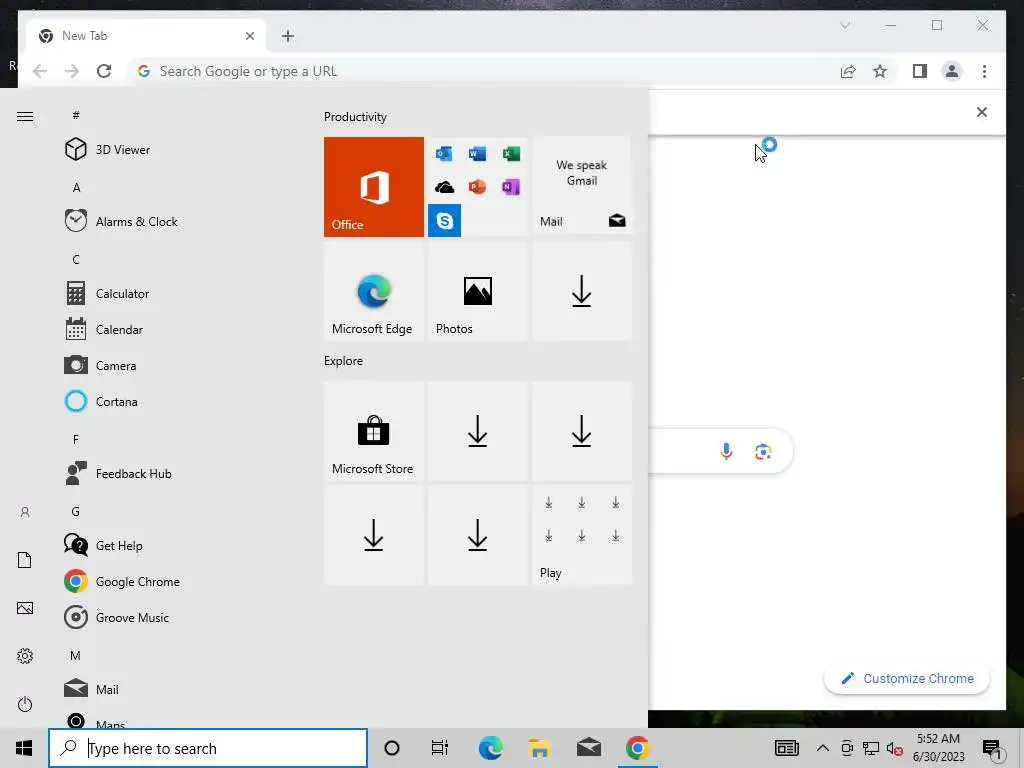This screenshot has height=768, width=1024.
Task: Show hidden system tray icons
Action: tap(823, 748)
